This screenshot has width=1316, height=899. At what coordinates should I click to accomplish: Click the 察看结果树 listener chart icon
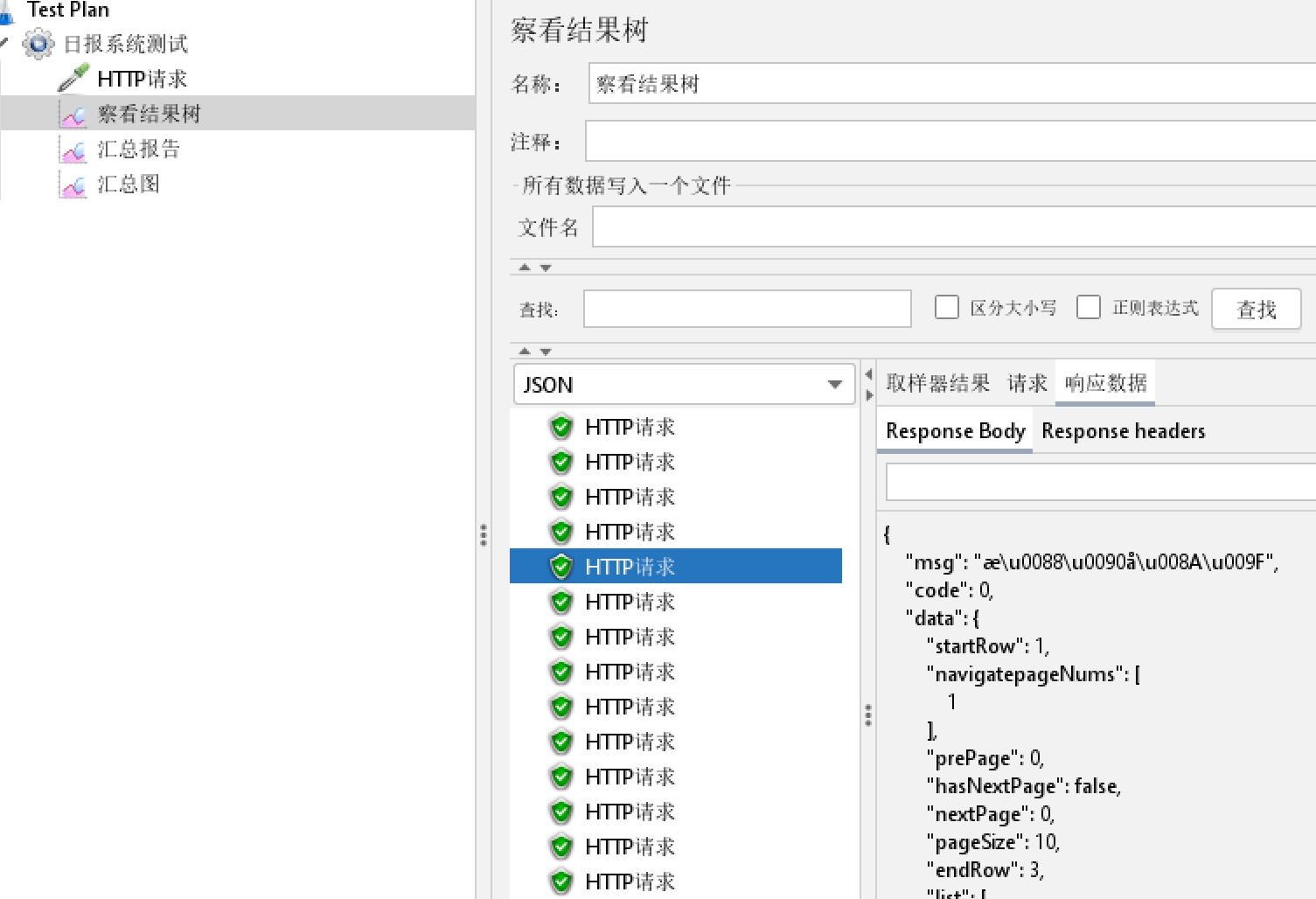pos(73,114)
